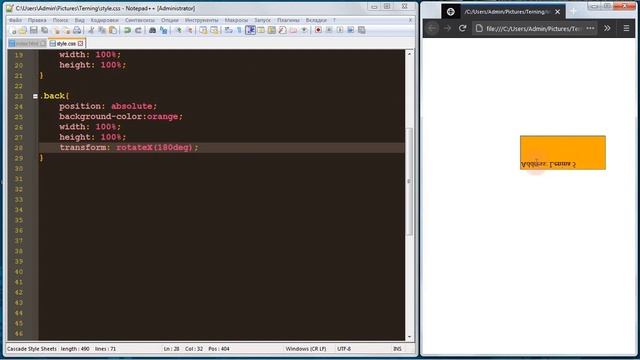The image size is (640, 360).
Task: Expand browser toolbar overflow chevrons
Action: (x=607, y=28)
